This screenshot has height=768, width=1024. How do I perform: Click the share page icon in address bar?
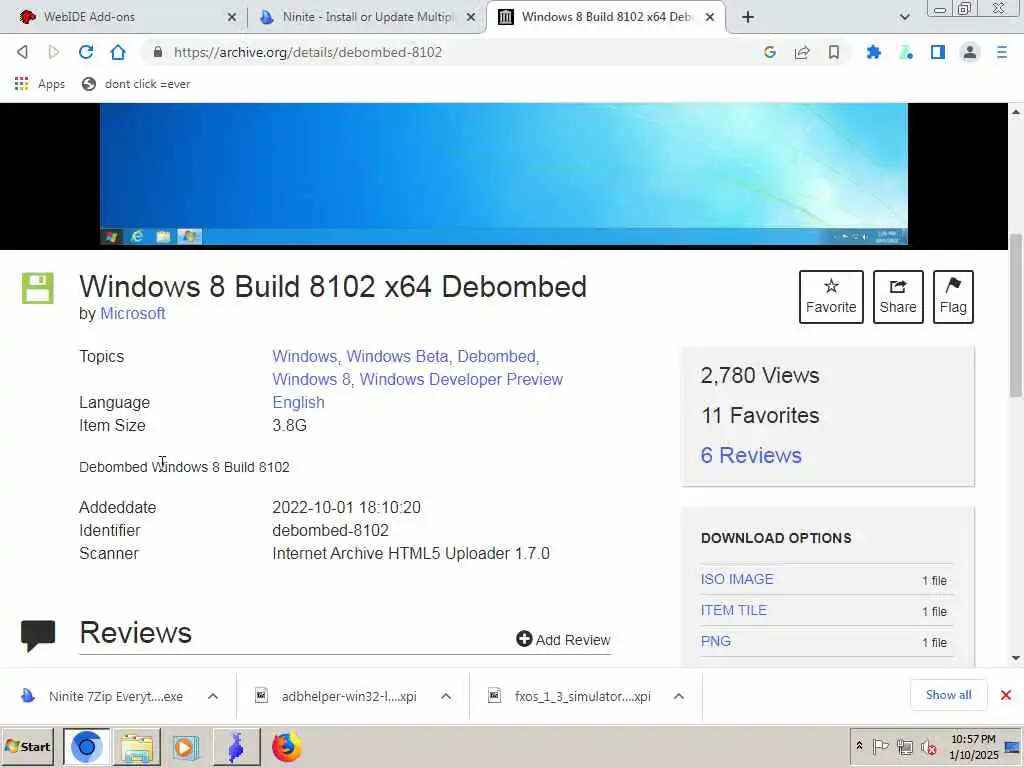802,52
